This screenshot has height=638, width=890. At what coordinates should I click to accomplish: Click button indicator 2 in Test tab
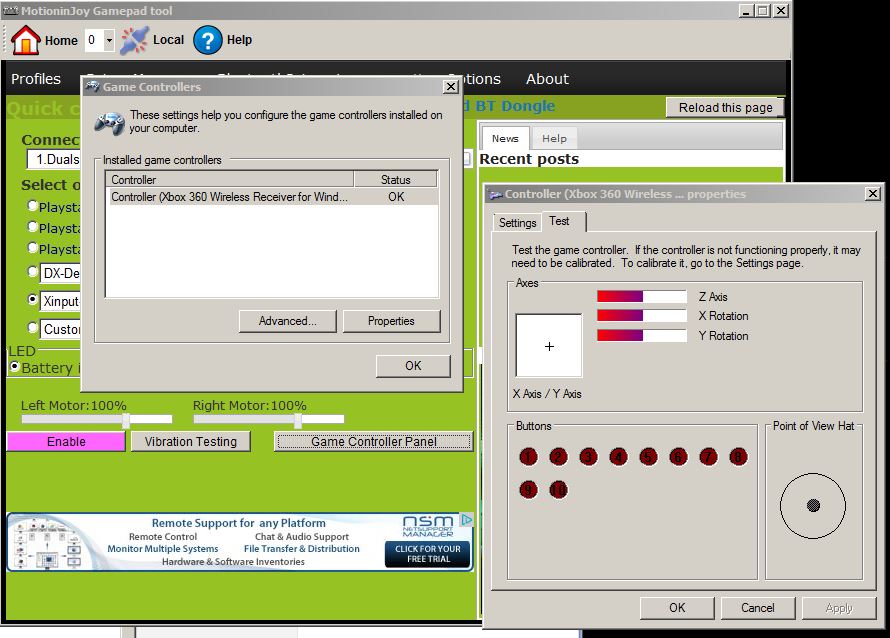pos(558,457)
